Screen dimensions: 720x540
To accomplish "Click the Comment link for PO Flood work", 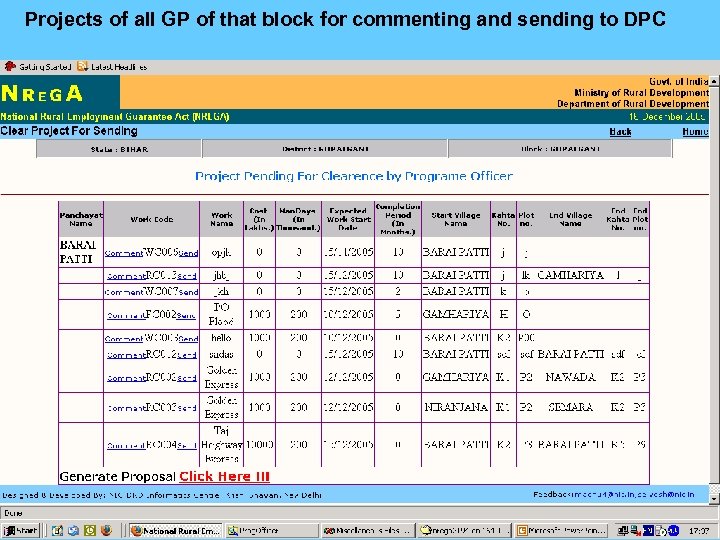I will (x=126, y=315).
